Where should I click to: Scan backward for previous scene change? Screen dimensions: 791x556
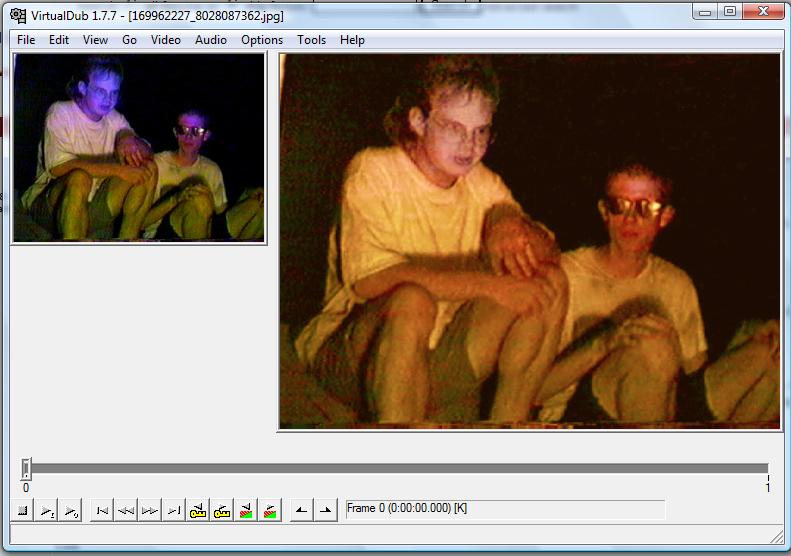pos(246,511)
